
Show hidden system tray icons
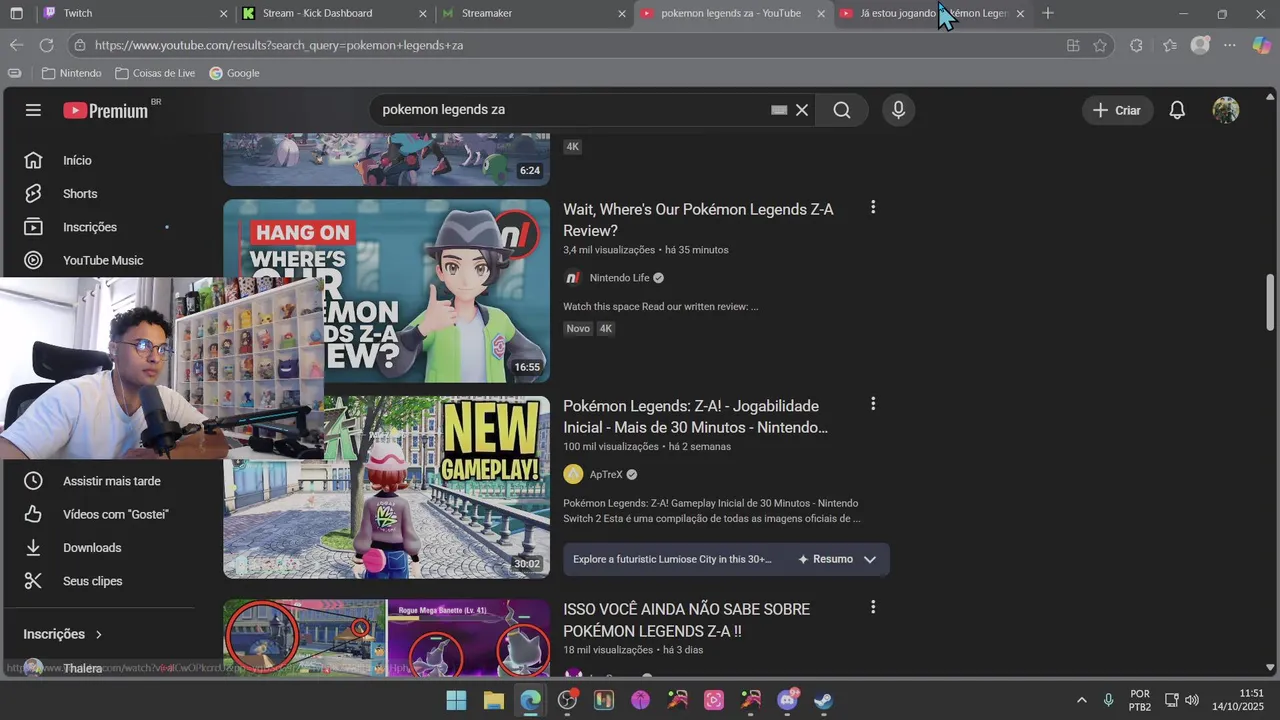(x=1081, y=700)
